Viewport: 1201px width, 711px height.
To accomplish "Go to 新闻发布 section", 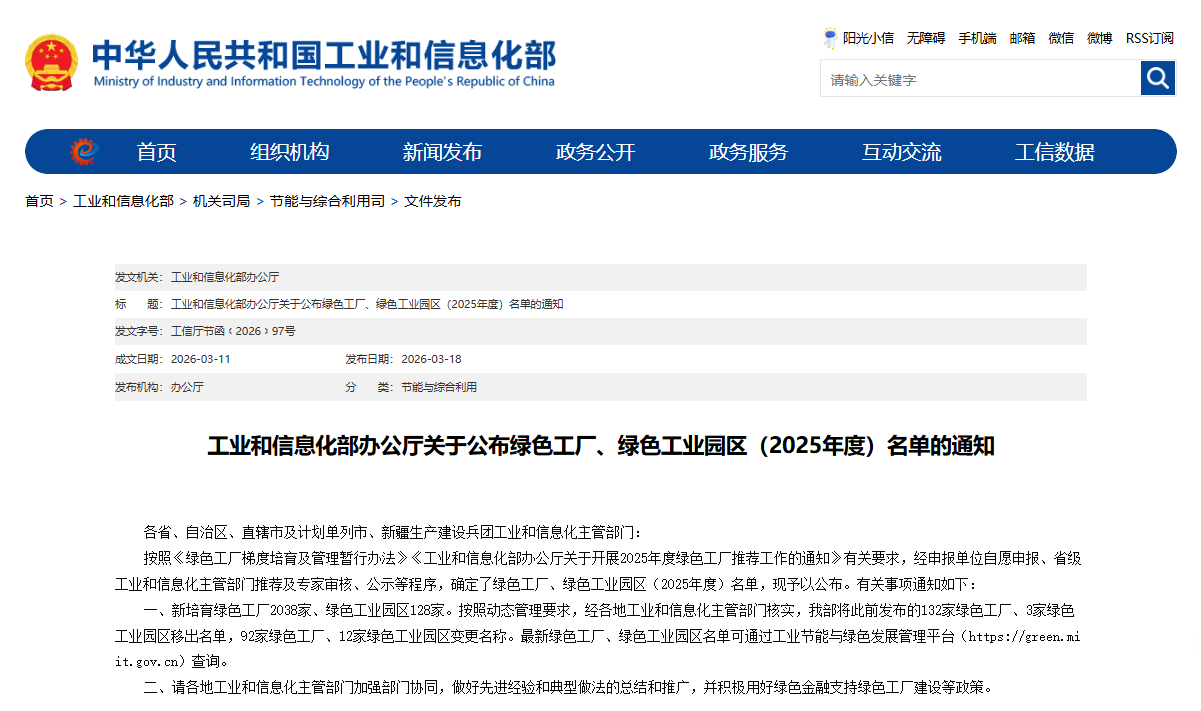I will [442, 152].
